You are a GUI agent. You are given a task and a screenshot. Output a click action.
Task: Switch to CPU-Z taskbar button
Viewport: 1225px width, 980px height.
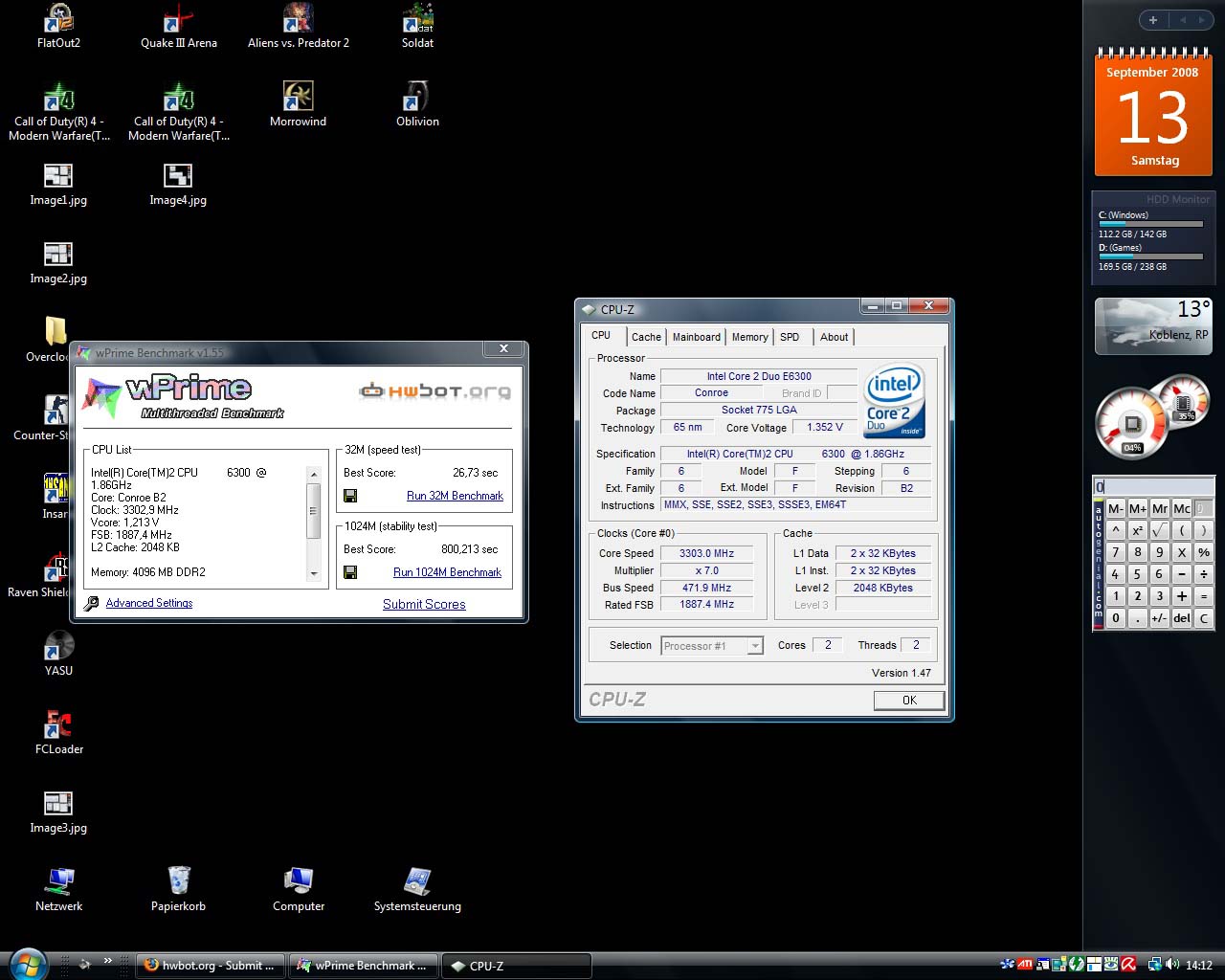click(516, 966)
